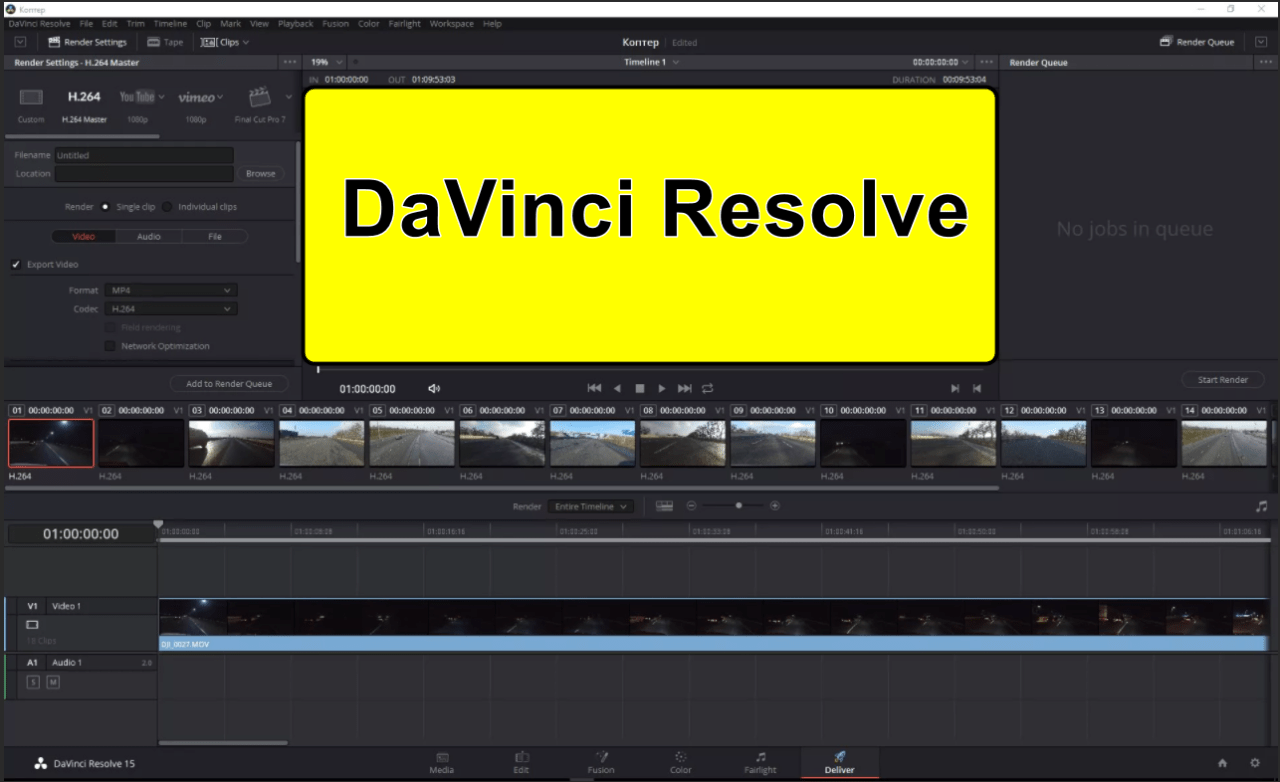Choose the Final Cut Pro 7 preset

260,97
